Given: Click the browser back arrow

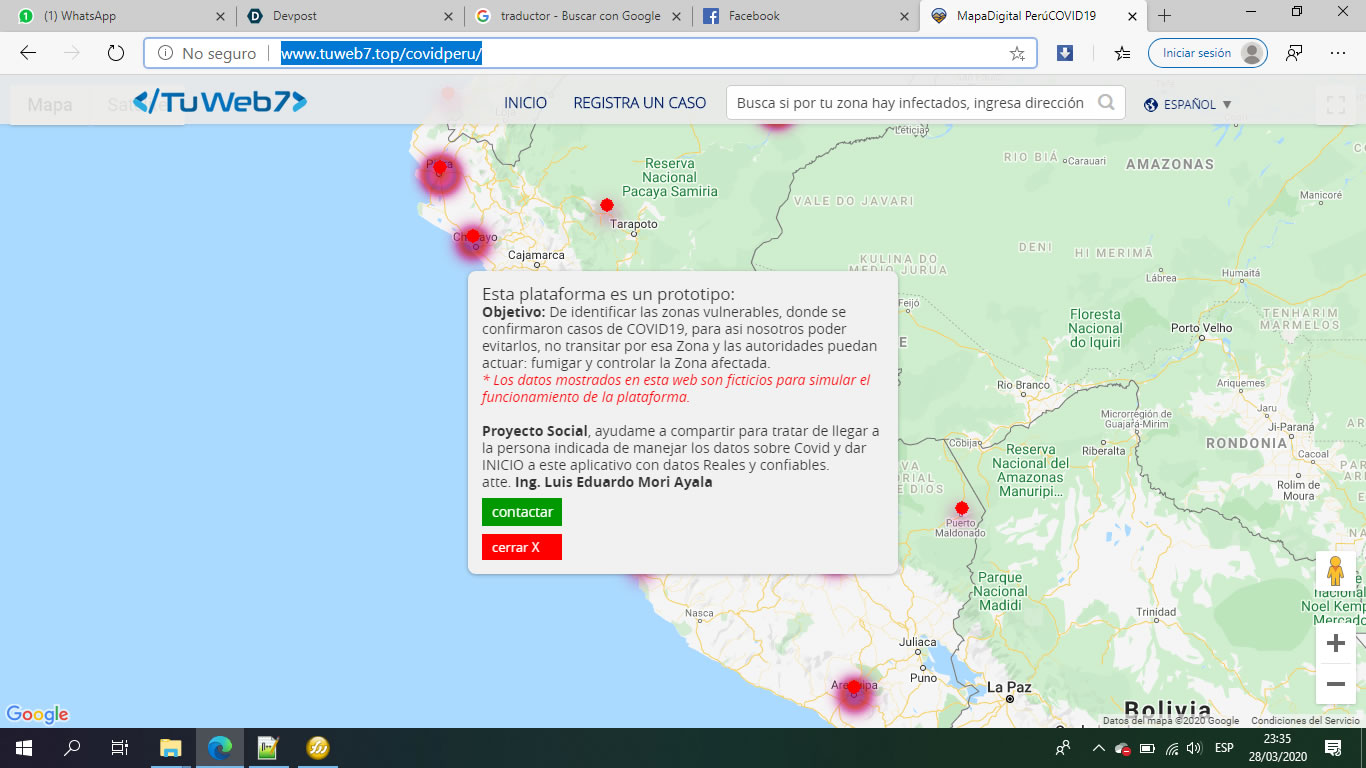Looking at the screenshot, I should click(28, 53).
